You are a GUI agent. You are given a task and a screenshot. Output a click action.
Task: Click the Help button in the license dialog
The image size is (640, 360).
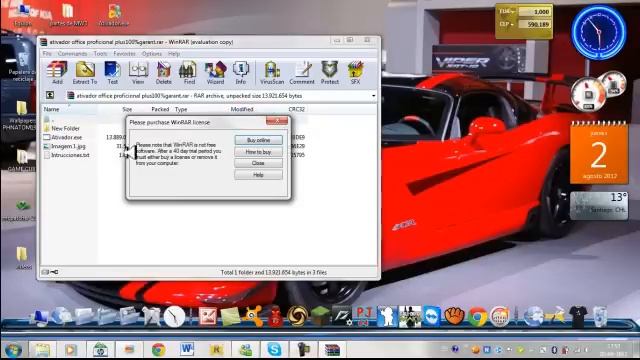pyautogui.click(x=258, y=175)
